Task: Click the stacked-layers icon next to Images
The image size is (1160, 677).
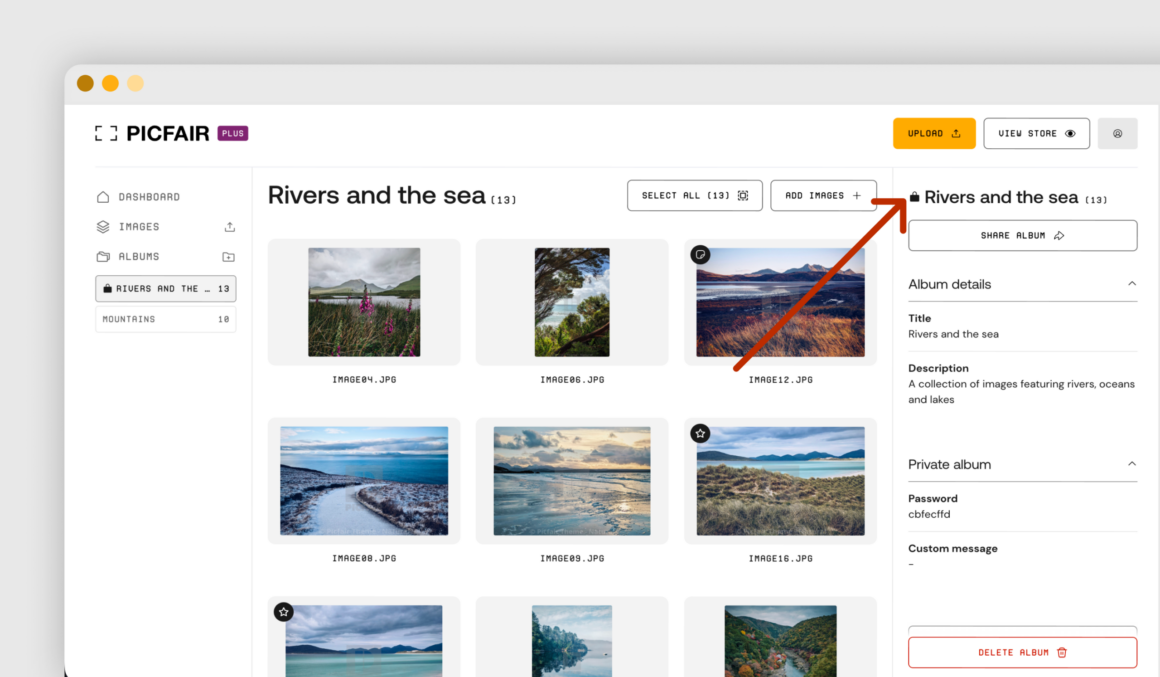Action: tap(103, 226)
